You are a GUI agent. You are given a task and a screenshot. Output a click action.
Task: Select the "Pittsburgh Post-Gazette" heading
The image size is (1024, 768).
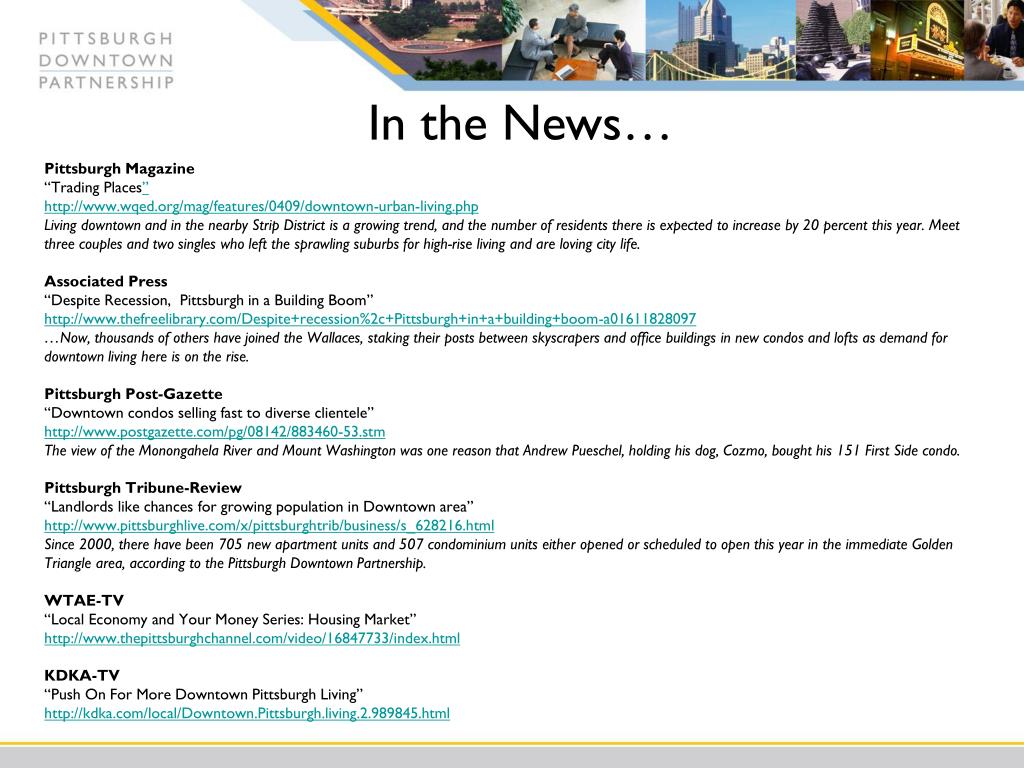pos(133,394)
